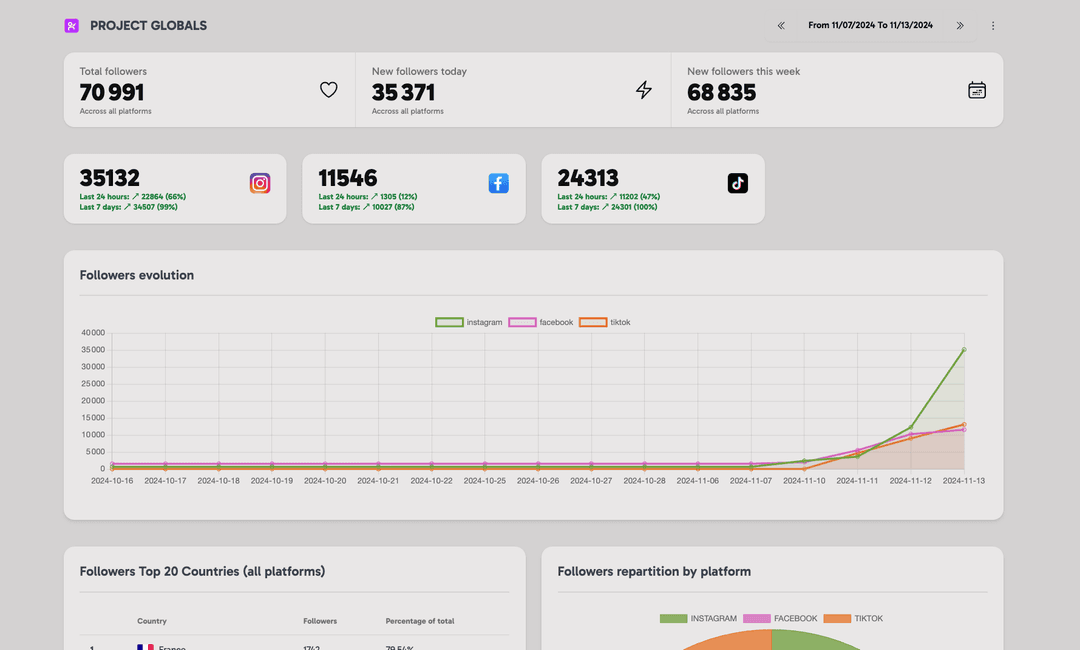Click the Followers column header in countries table

tap(320, 621)
